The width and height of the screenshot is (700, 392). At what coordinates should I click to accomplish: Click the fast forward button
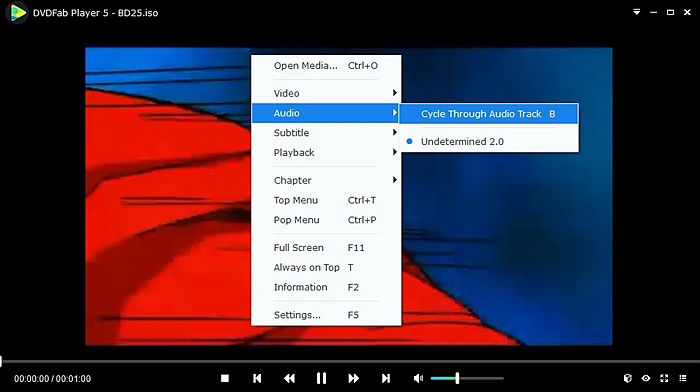click(354, 378)
